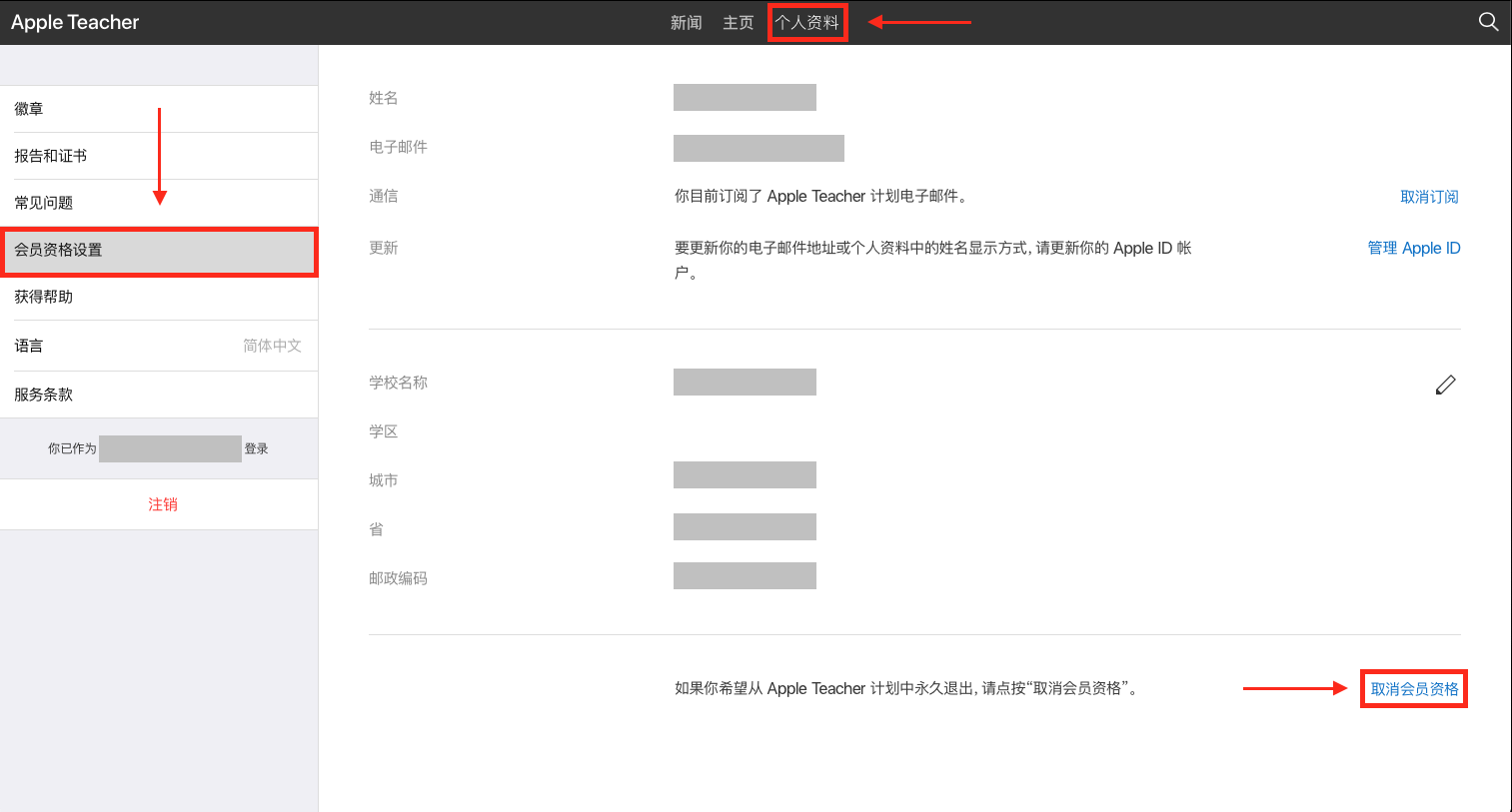This screenshot has width=1512, height=812.
Task: Click the 你已作为 login status text
Action: click(x=158, y=448)
